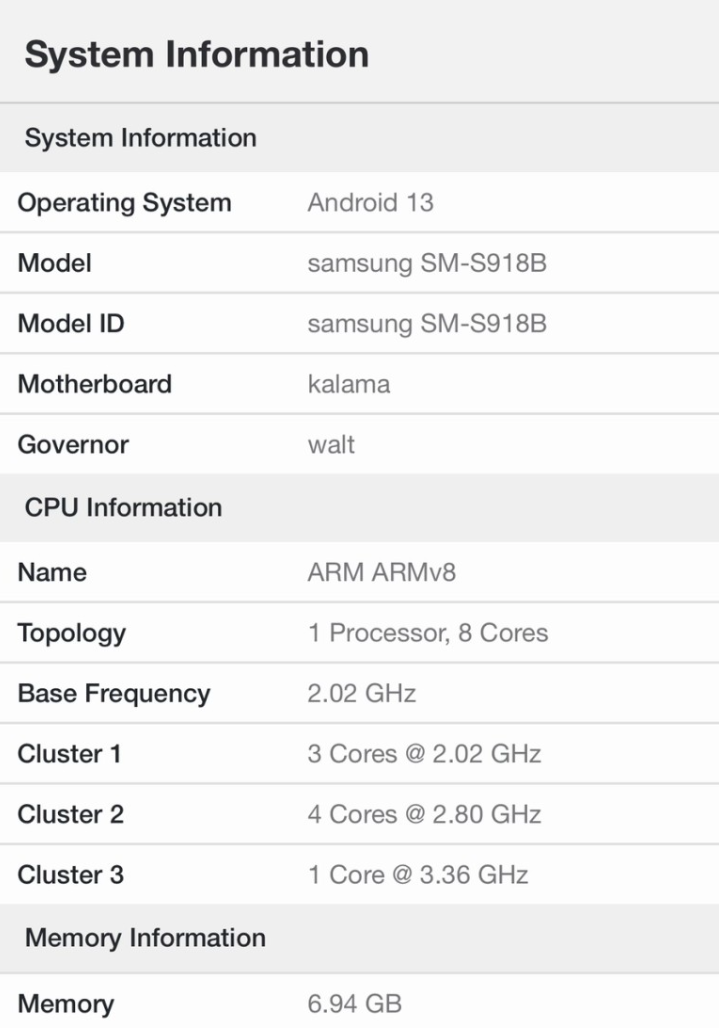Viewport: 719px width, 1028px height.
Task: Click the 'Base Frequency' label
Action: point(114,694)
